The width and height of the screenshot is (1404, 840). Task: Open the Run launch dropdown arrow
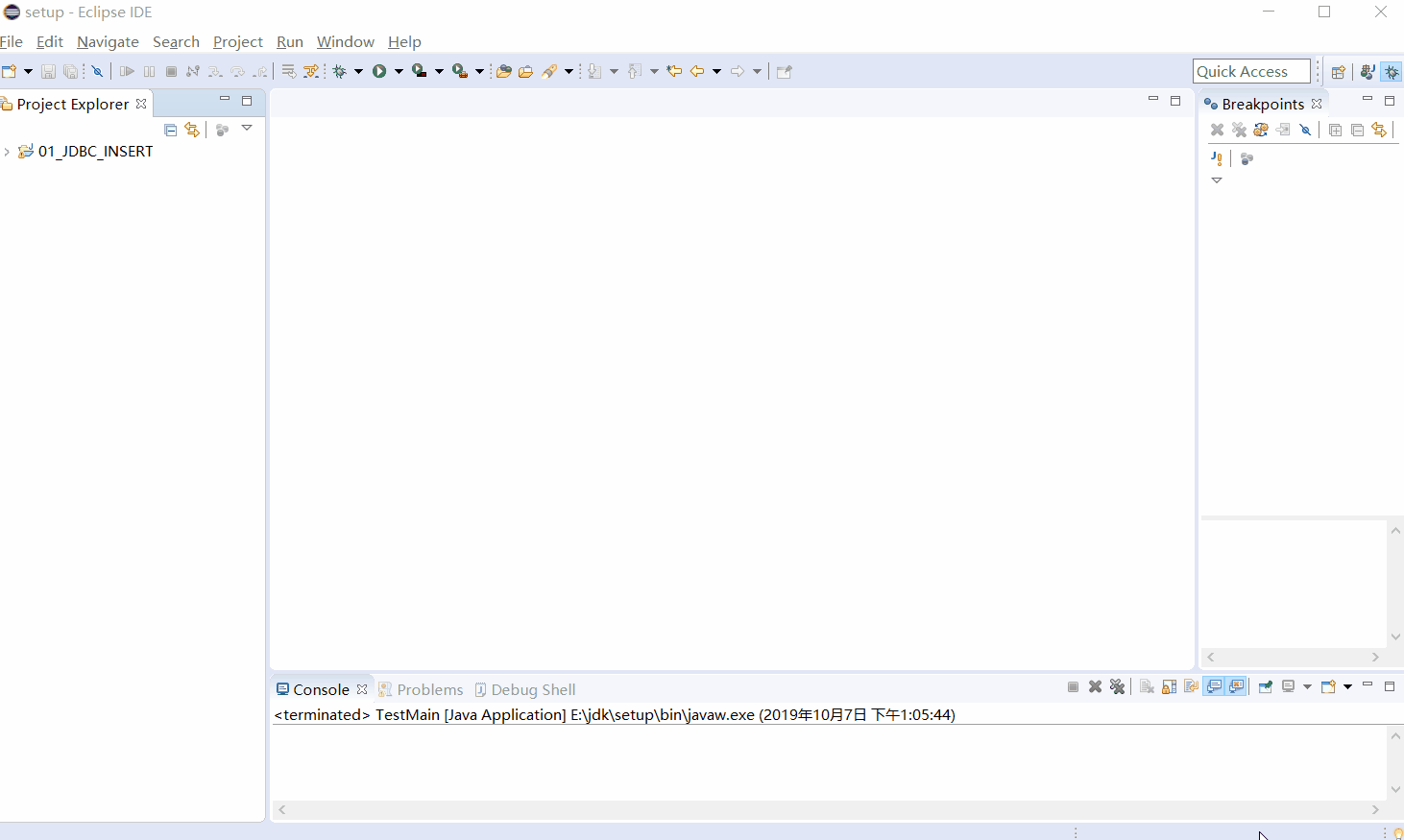tap(399, 71)
